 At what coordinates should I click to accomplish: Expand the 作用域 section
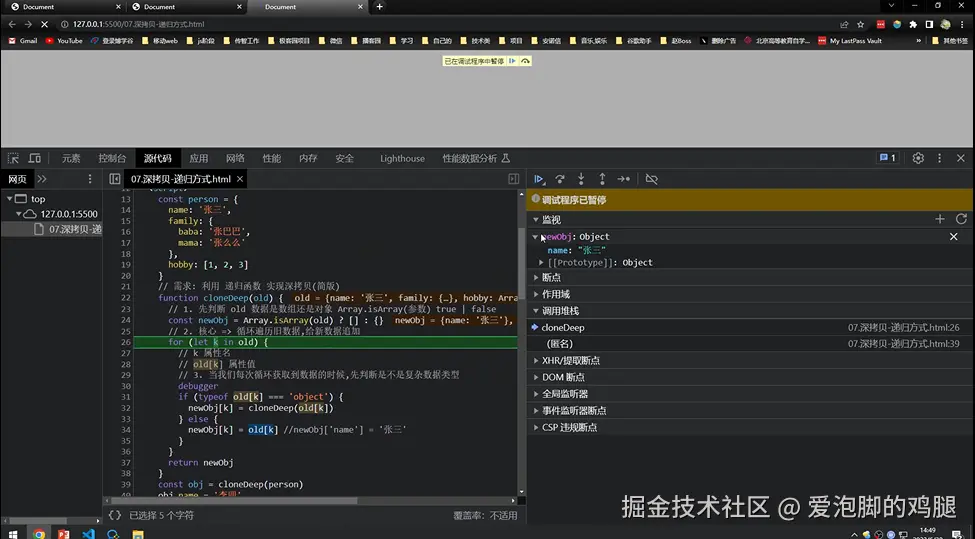[536, 294]
